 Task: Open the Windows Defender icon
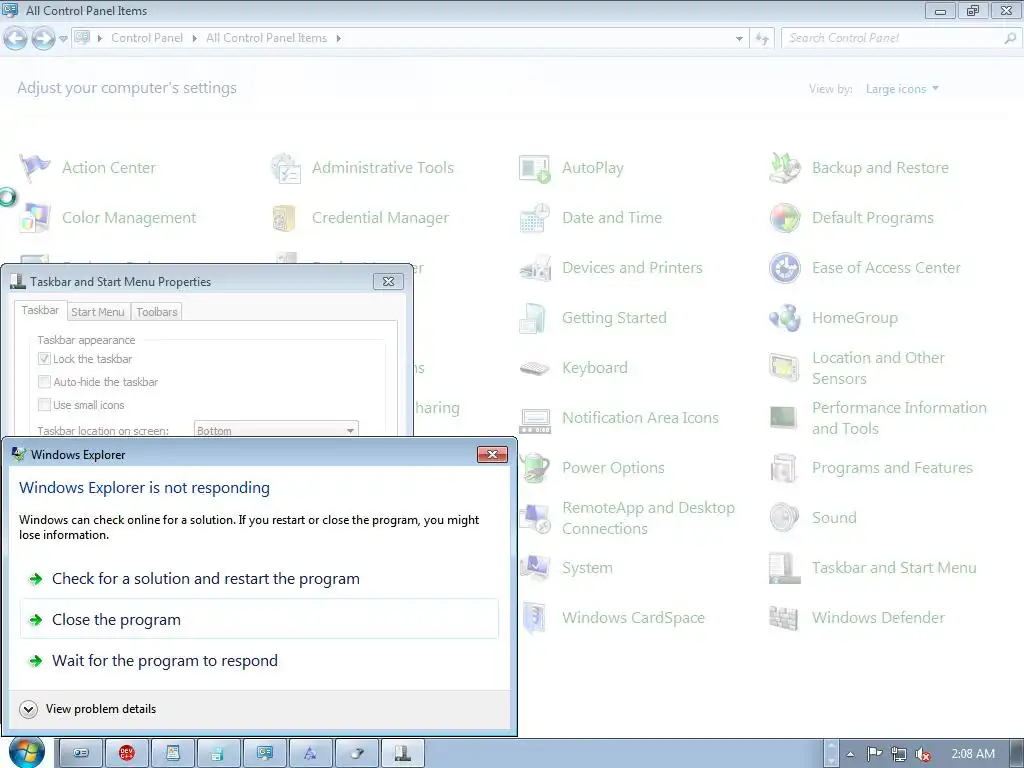(x=784, y=618)
